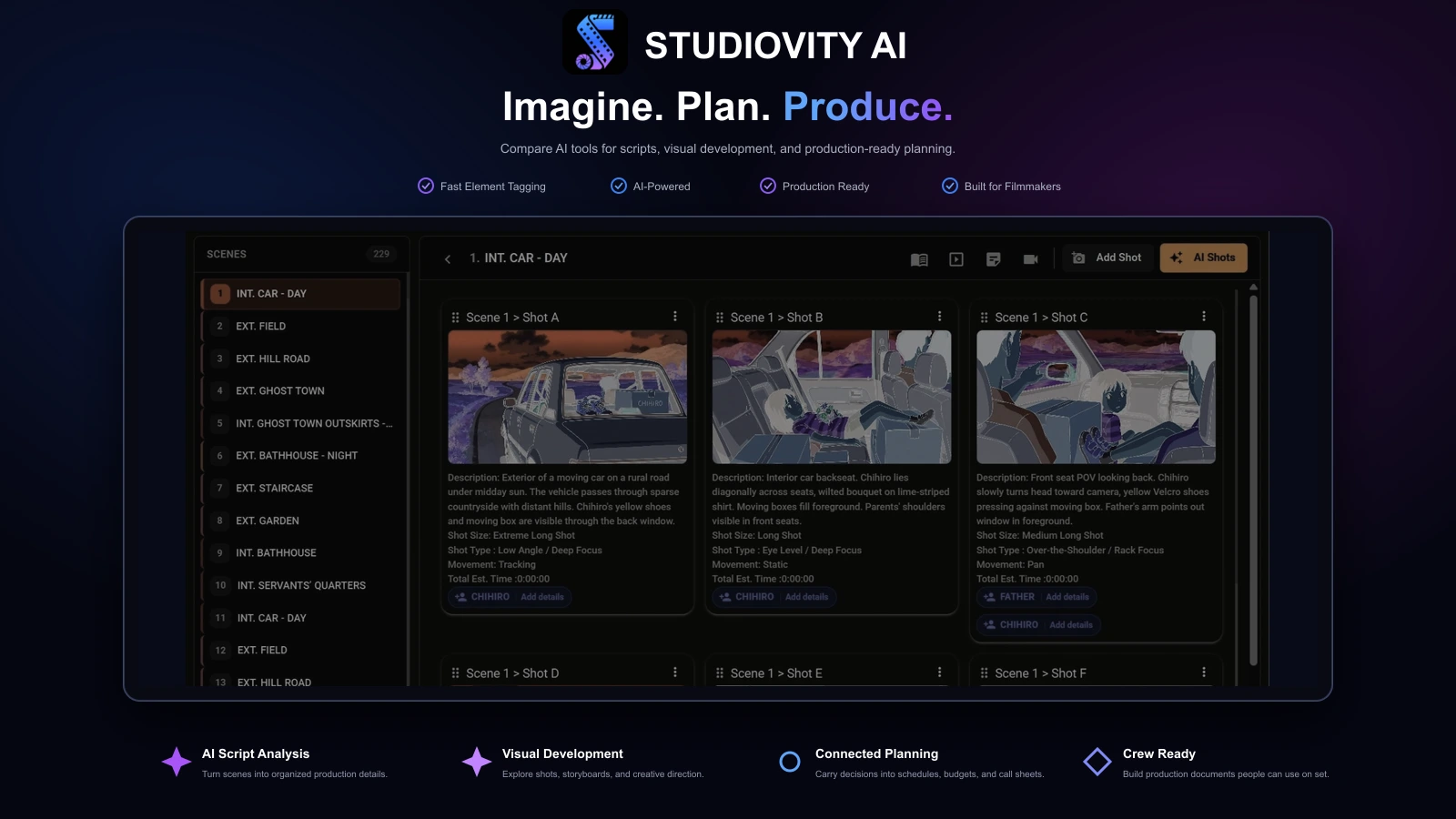Click the drag handle of Shot A card
This screenshot has height=819, width=1456.
tap(455, 318)
